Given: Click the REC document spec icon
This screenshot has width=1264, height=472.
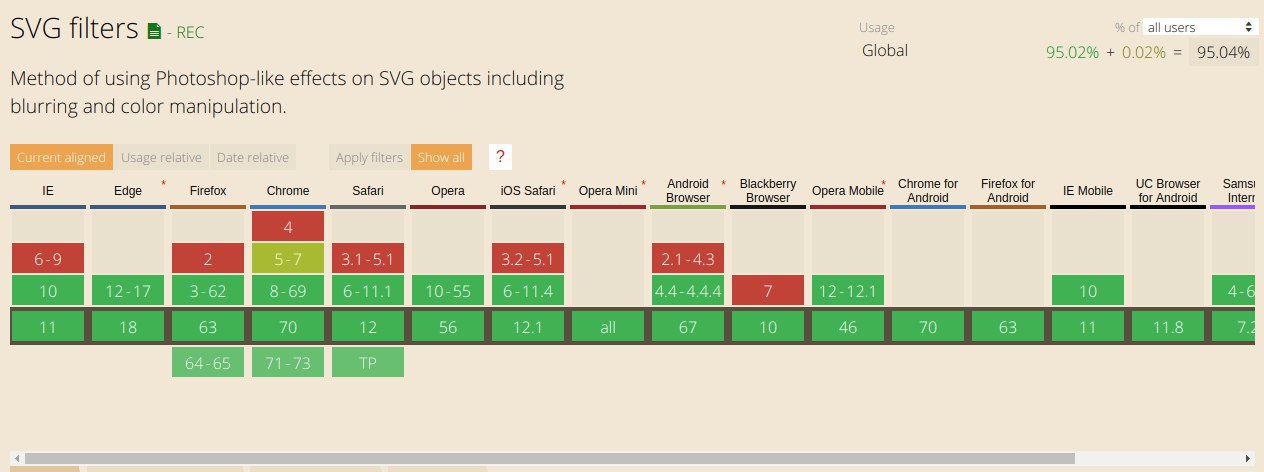Looking at the screenshot, I should (154, 32).
